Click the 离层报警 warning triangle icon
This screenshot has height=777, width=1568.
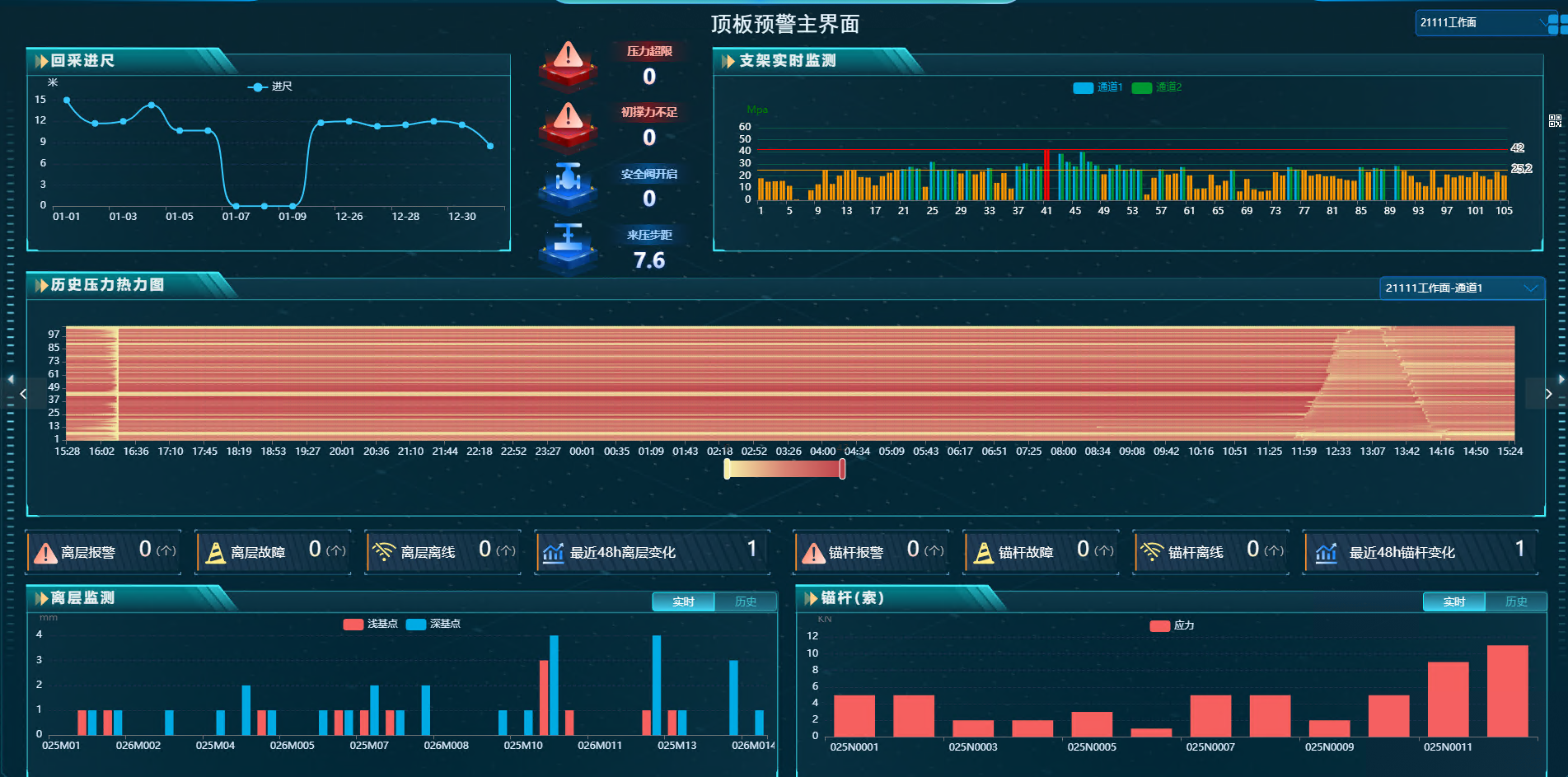point(46,553)
